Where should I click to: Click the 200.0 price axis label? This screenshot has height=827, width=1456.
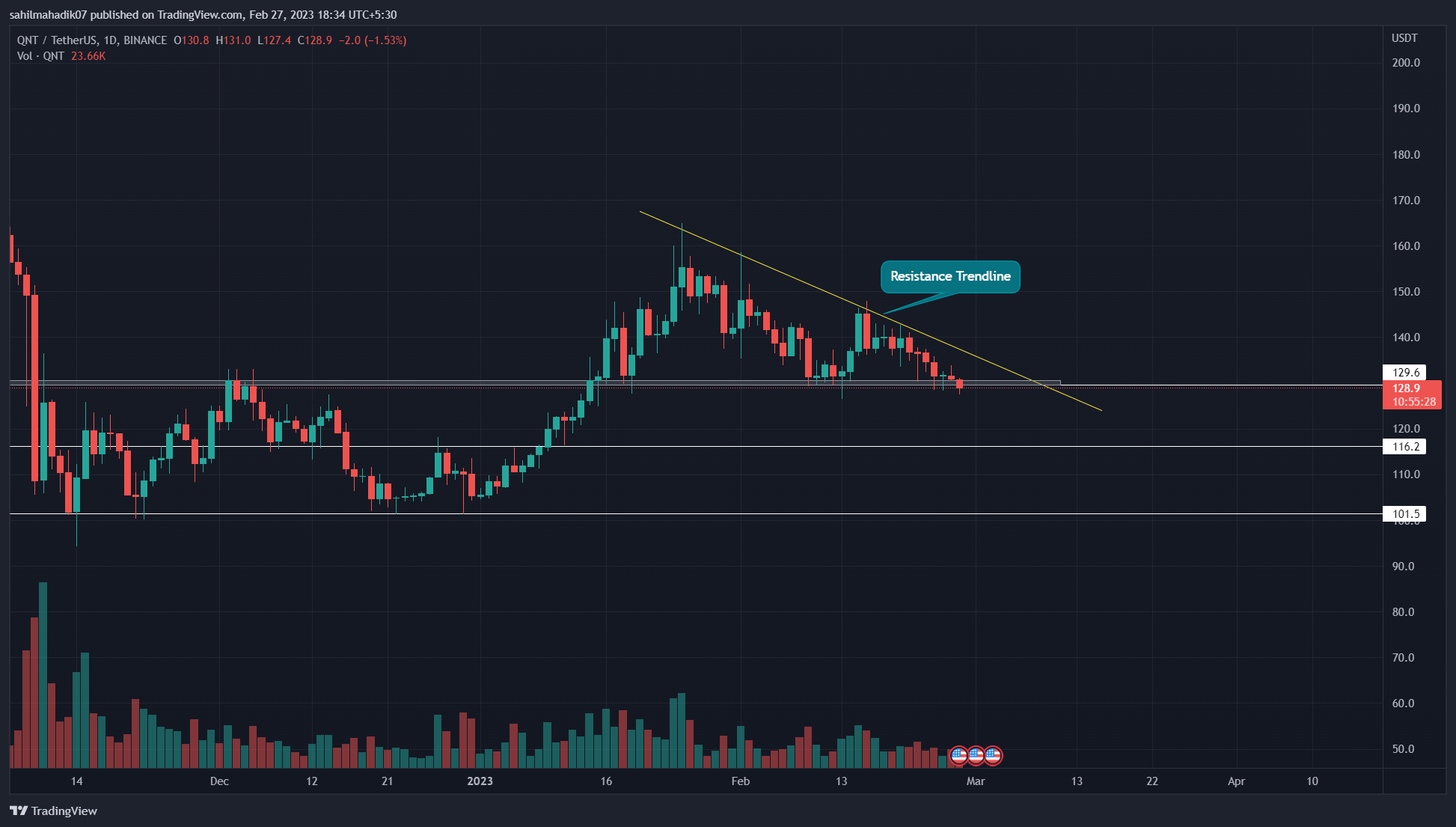point(1406,63)
